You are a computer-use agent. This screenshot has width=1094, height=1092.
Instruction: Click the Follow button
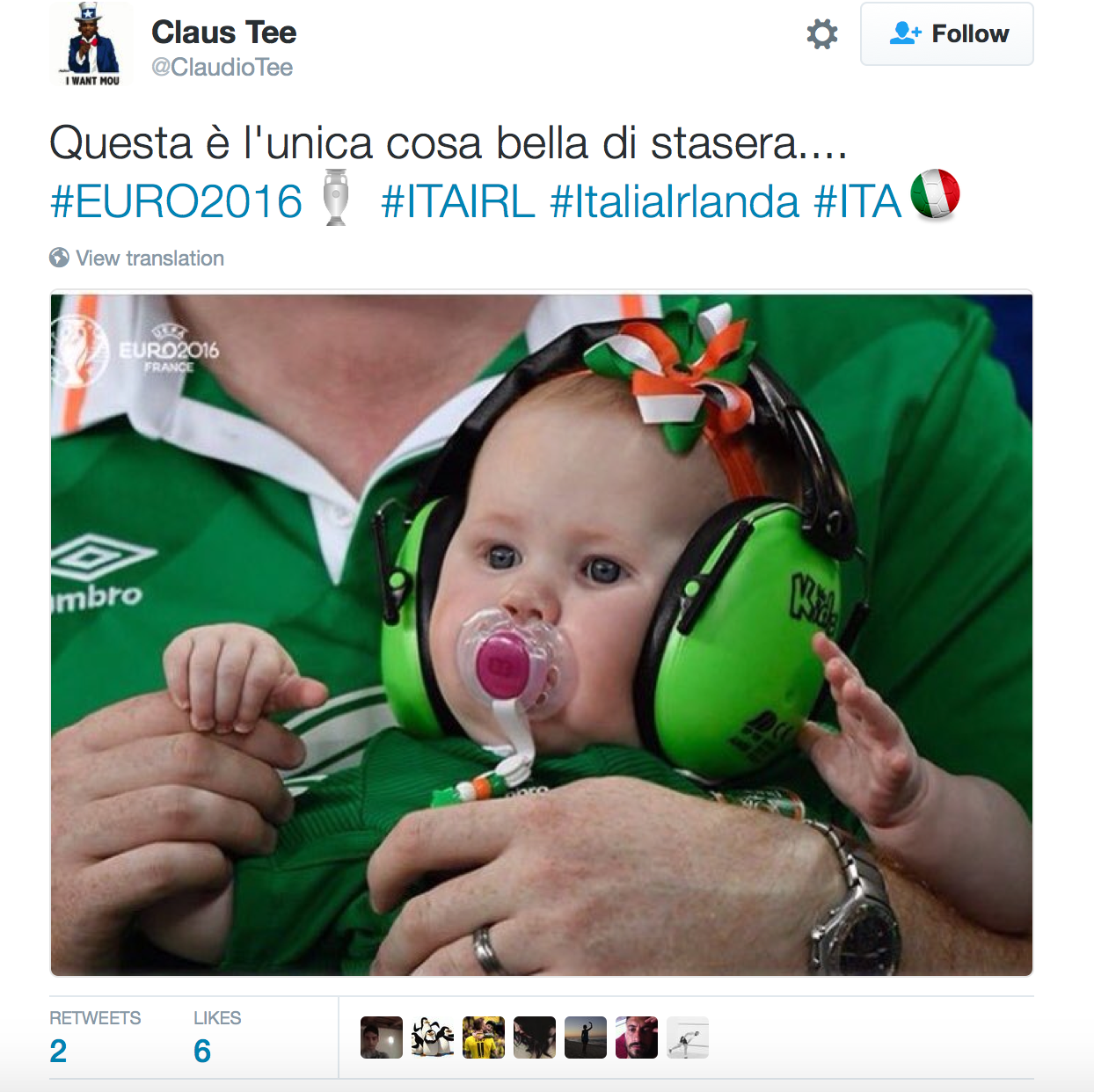click(x=947, y=34)
